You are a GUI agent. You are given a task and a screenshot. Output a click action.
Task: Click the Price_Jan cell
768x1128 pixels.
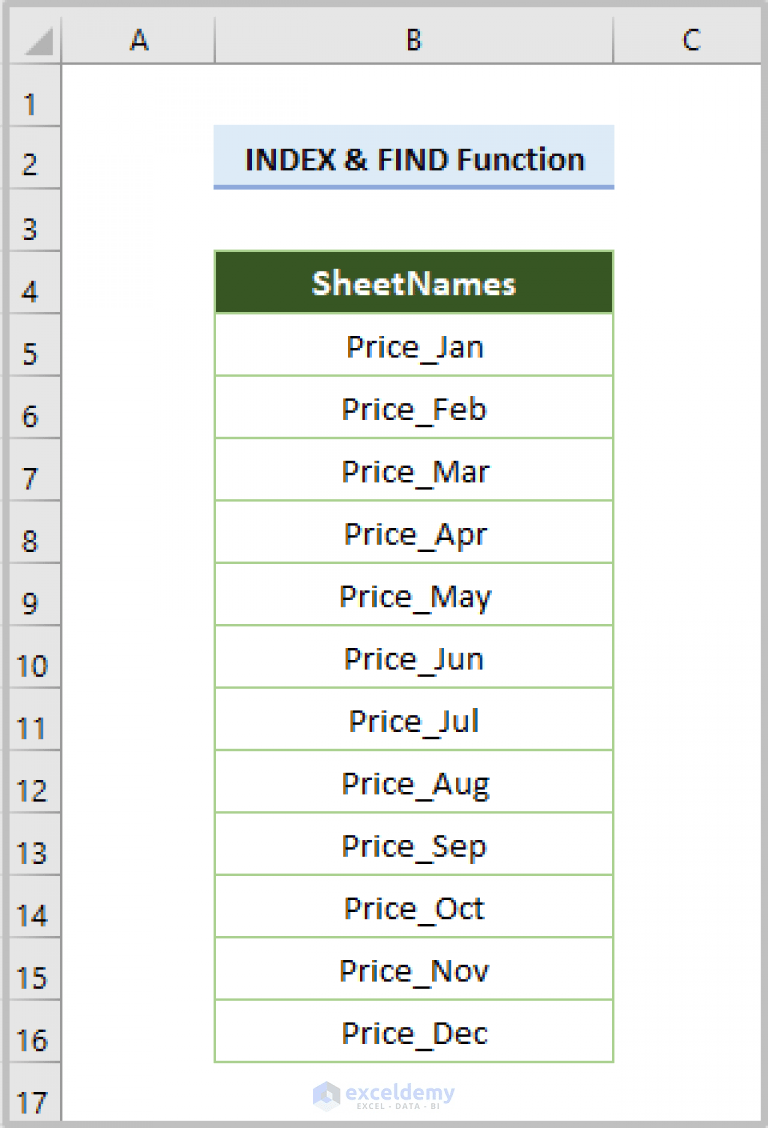[413, 346]
